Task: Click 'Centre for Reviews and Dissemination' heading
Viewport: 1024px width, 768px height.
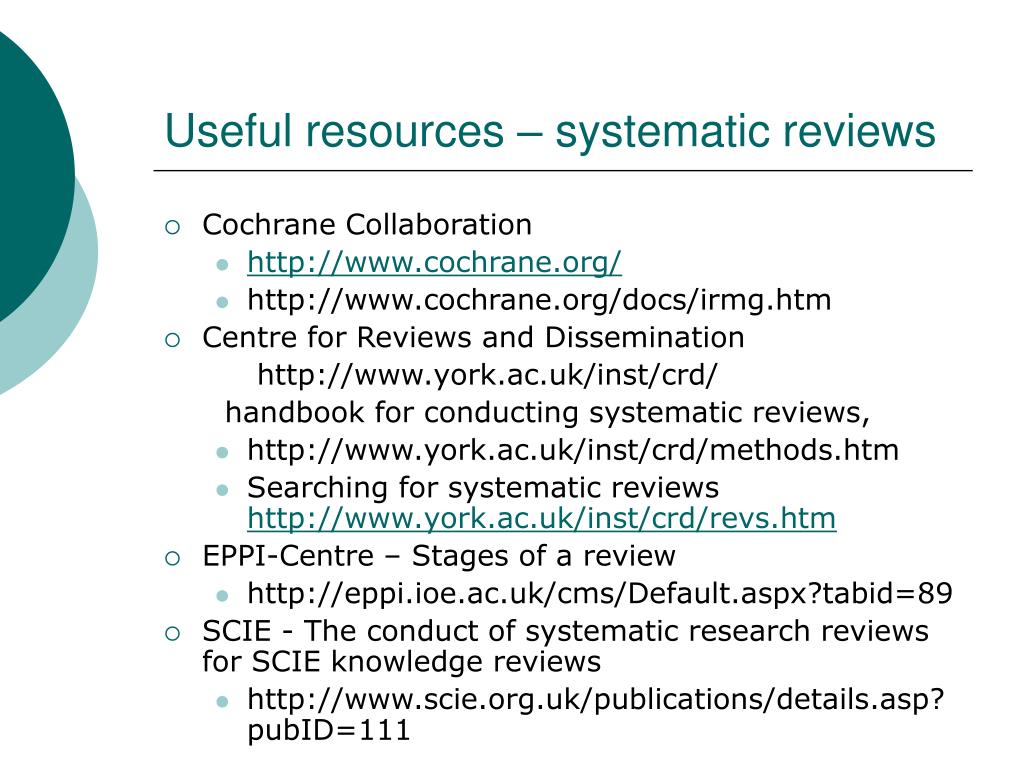Action: (473, 338)
